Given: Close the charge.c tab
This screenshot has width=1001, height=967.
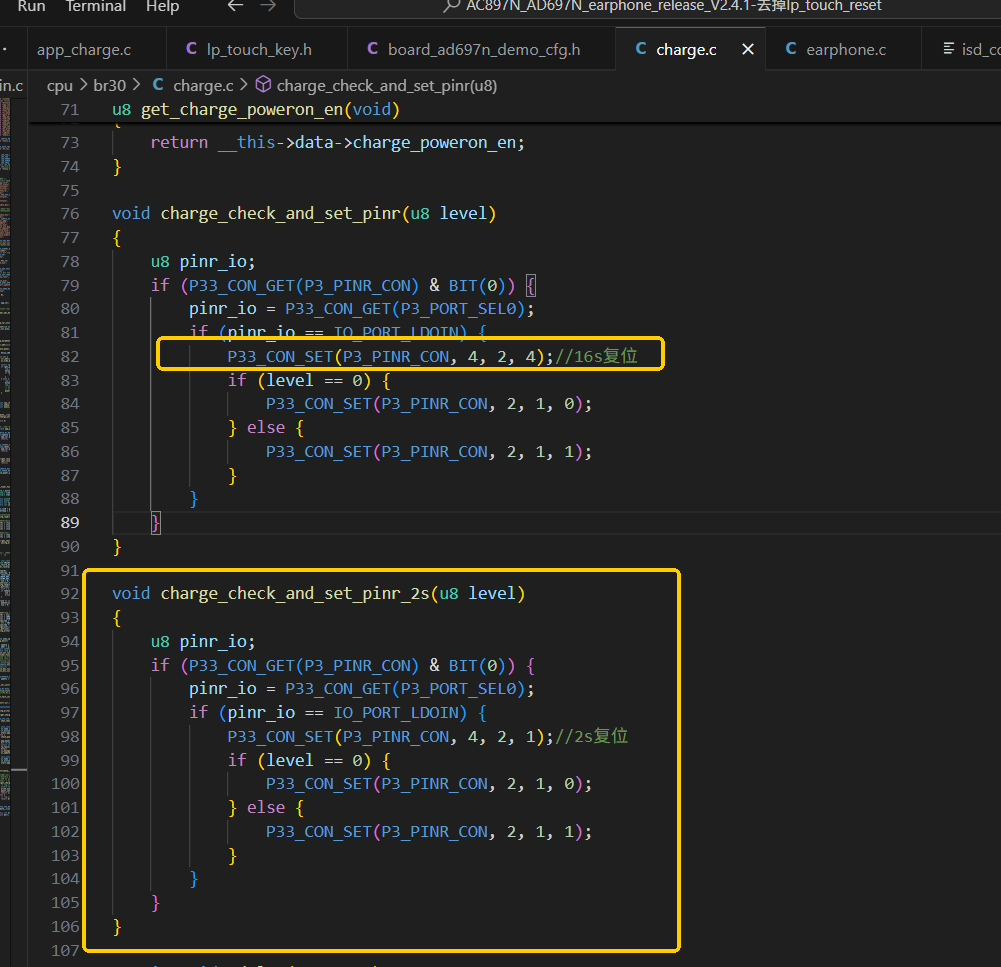Looking at the screenshot, I should [748, 49].
